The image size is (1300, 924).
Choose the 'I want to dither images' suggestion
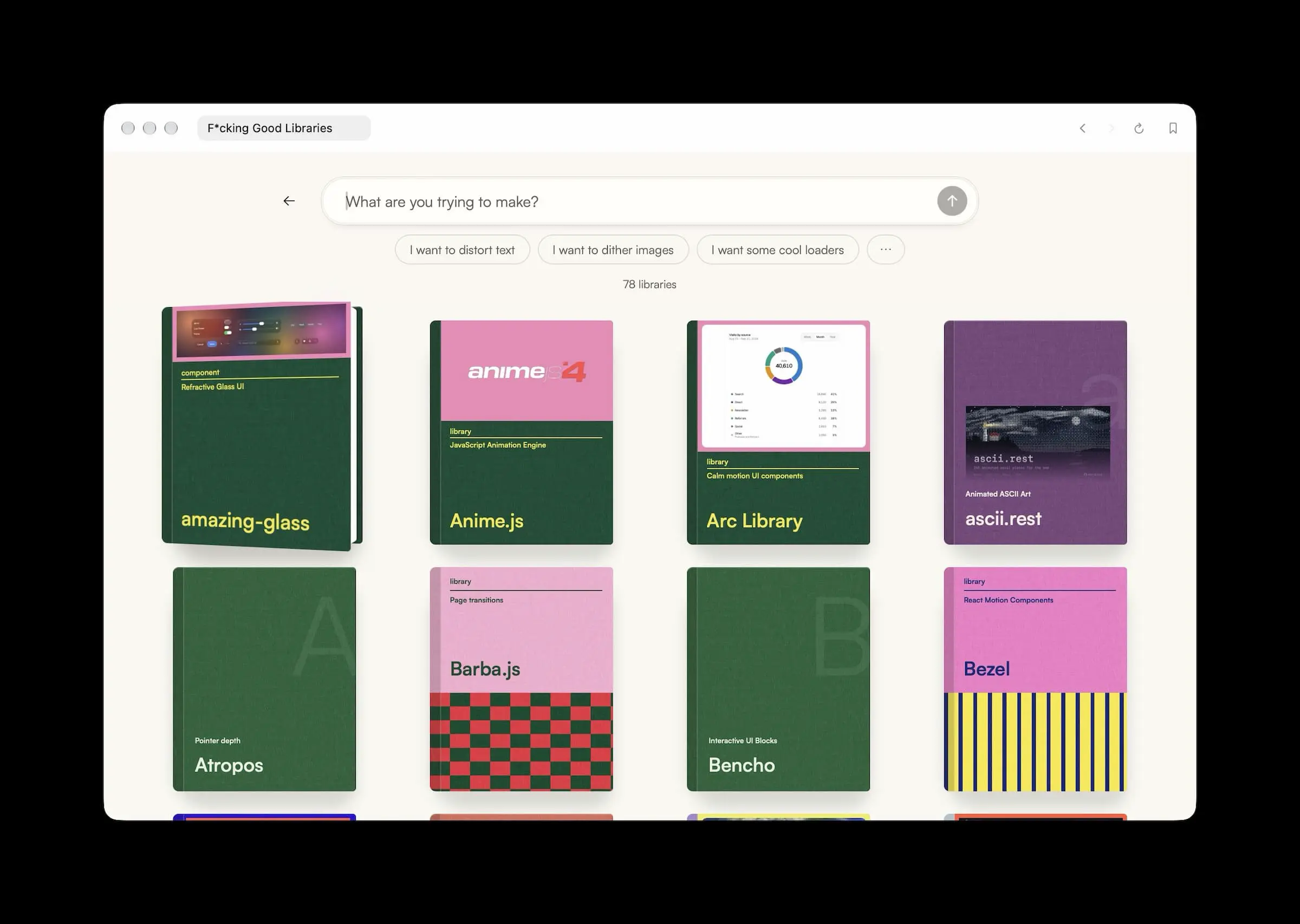point(613,249)
